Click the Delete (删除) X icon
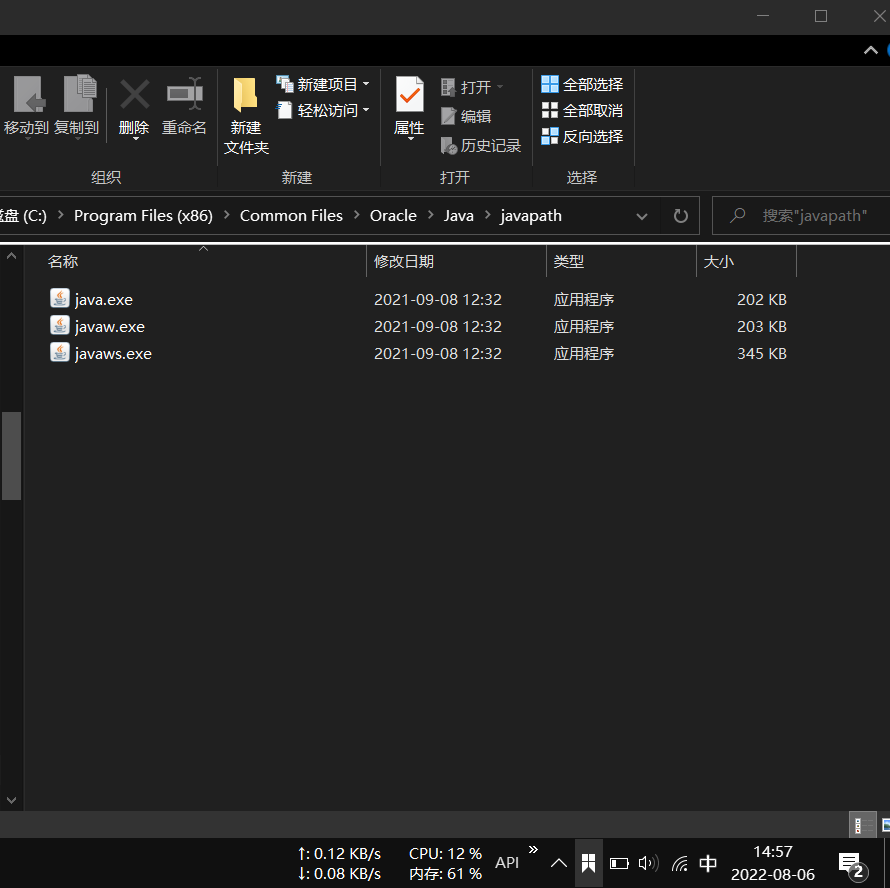 (x=135, y=94)
